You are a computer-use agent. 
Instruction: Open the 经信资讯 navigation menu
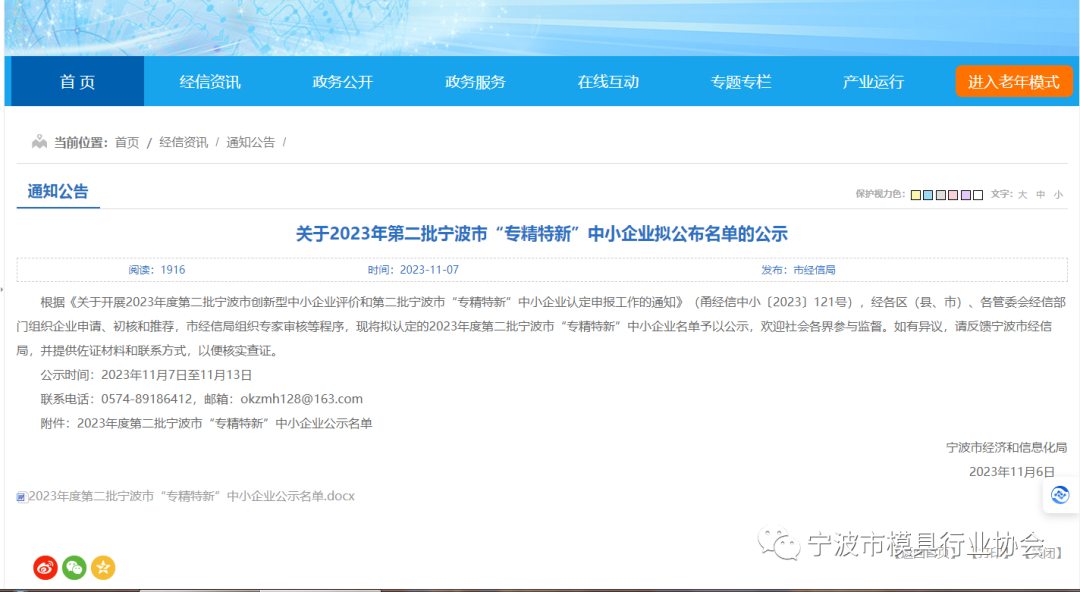(209, 82)
